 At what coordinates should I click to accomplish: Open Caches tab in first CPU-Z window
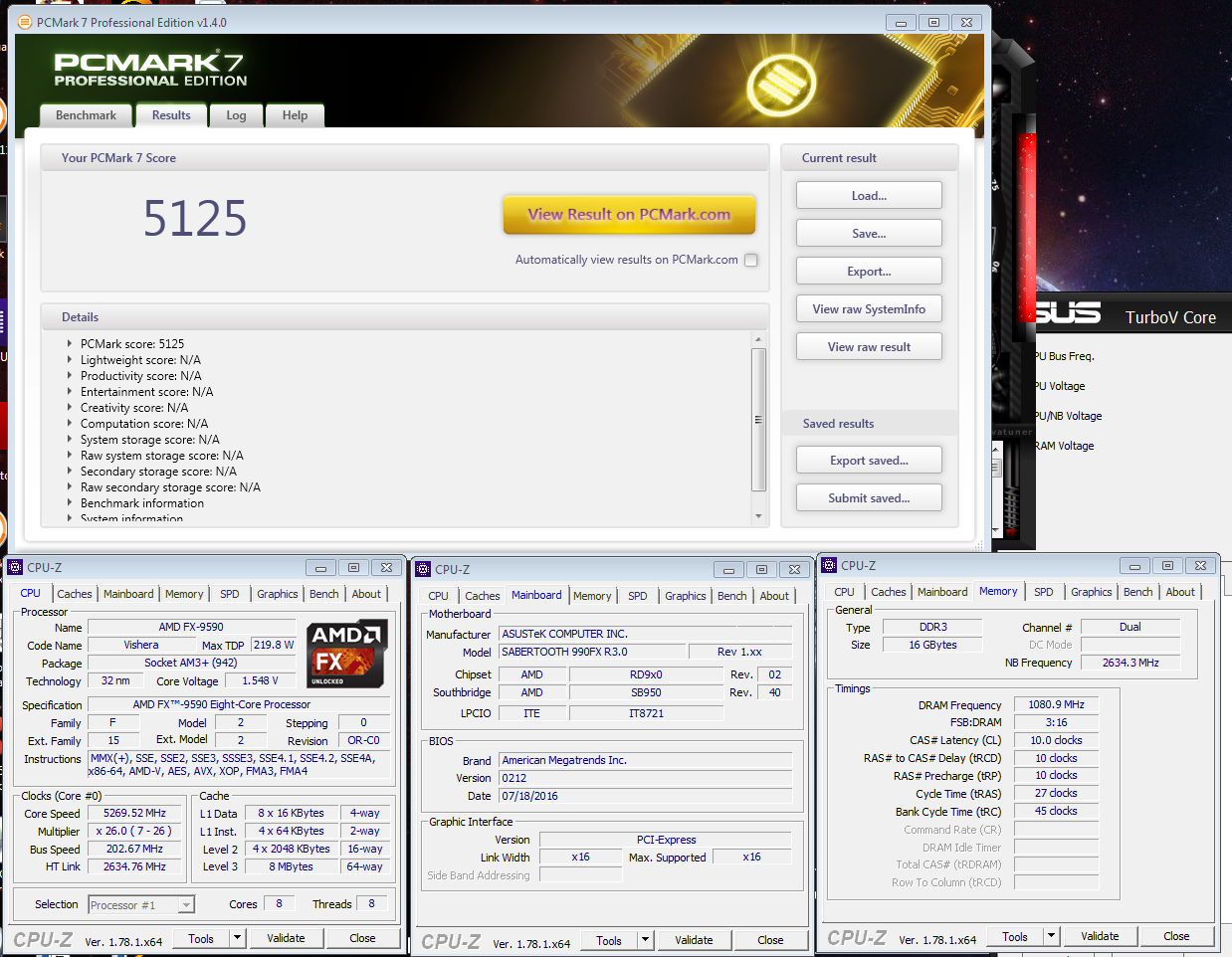[x=75, y=594]
